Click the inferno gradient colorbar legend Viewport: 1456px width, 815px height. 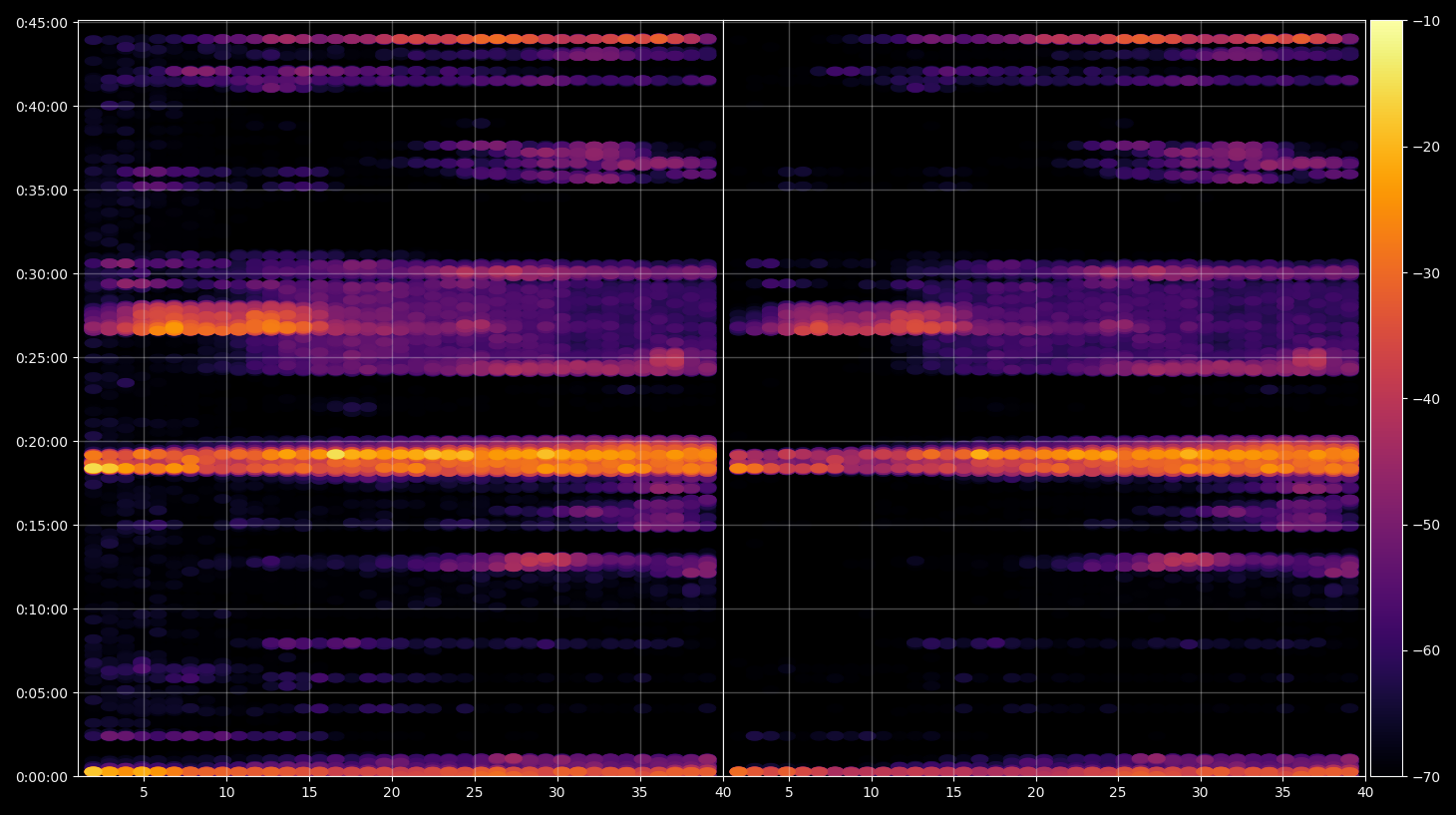(x=1386, y=398)
